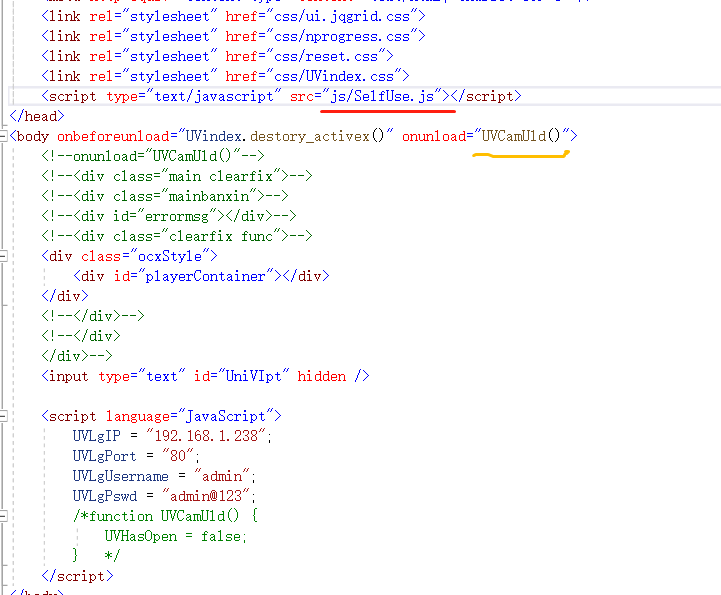Collapse the ocxStyle div fold marker
721x595 pixels.
(3, 256)
